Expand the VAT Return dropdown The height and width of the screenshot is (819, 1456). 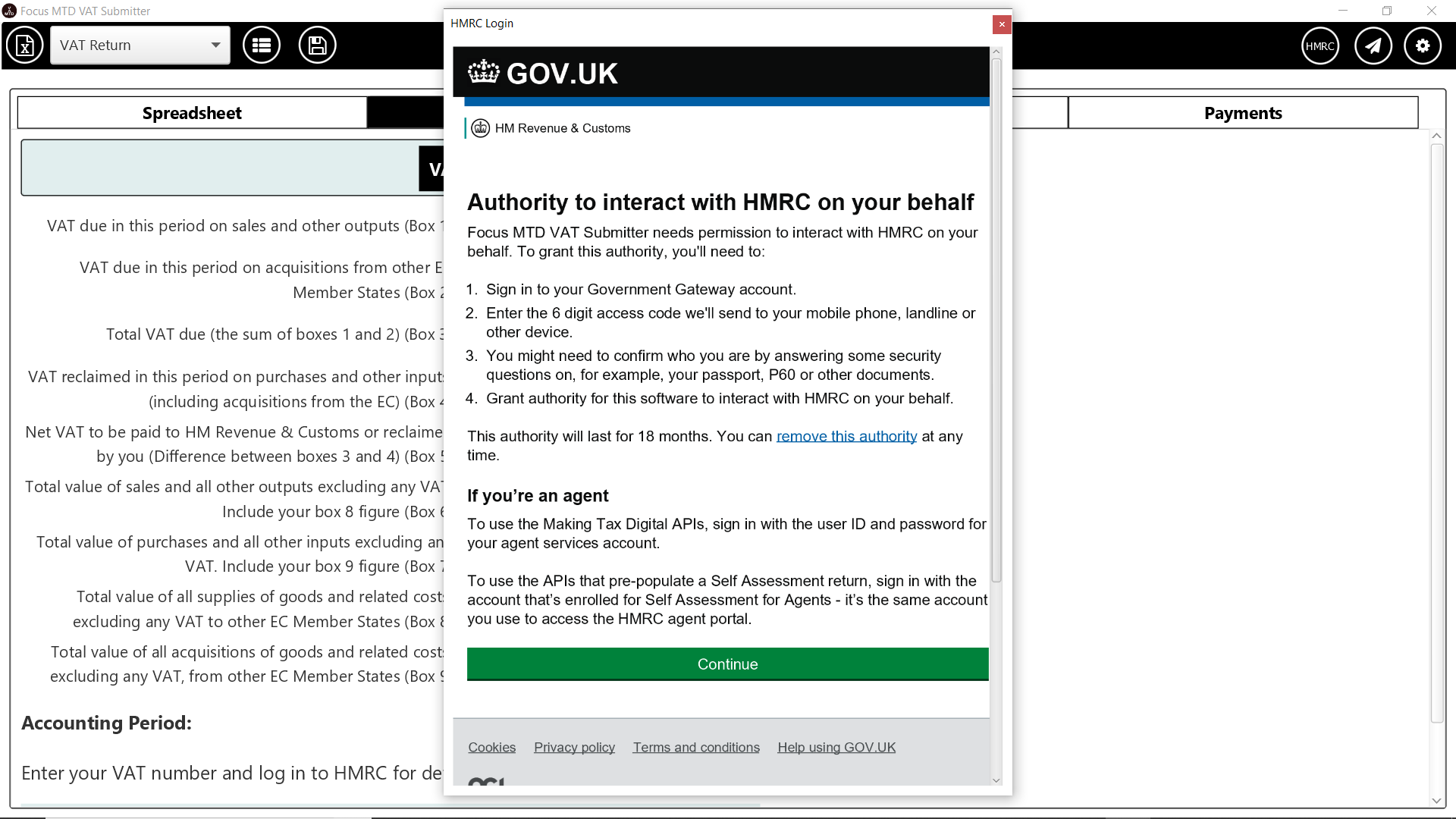point(140,45)
